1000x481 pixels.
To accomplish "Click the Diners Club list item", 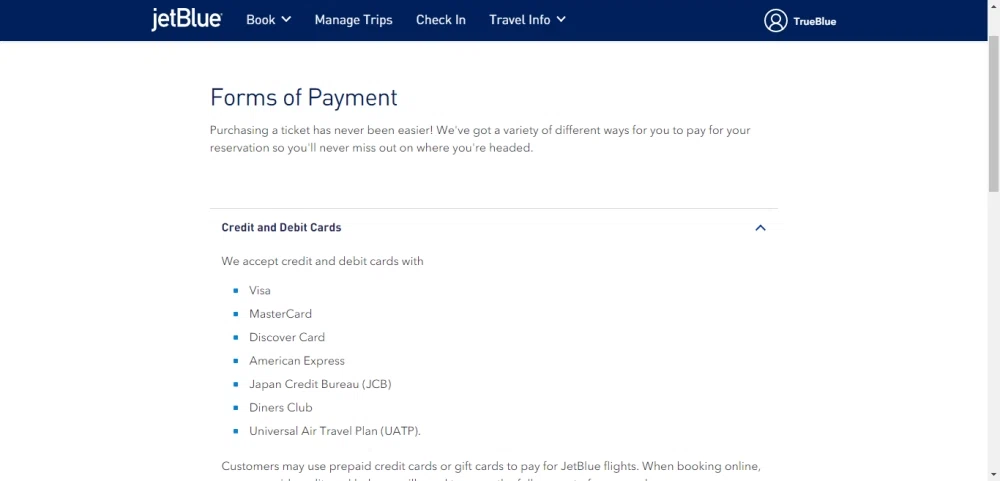I will [281, 407].
